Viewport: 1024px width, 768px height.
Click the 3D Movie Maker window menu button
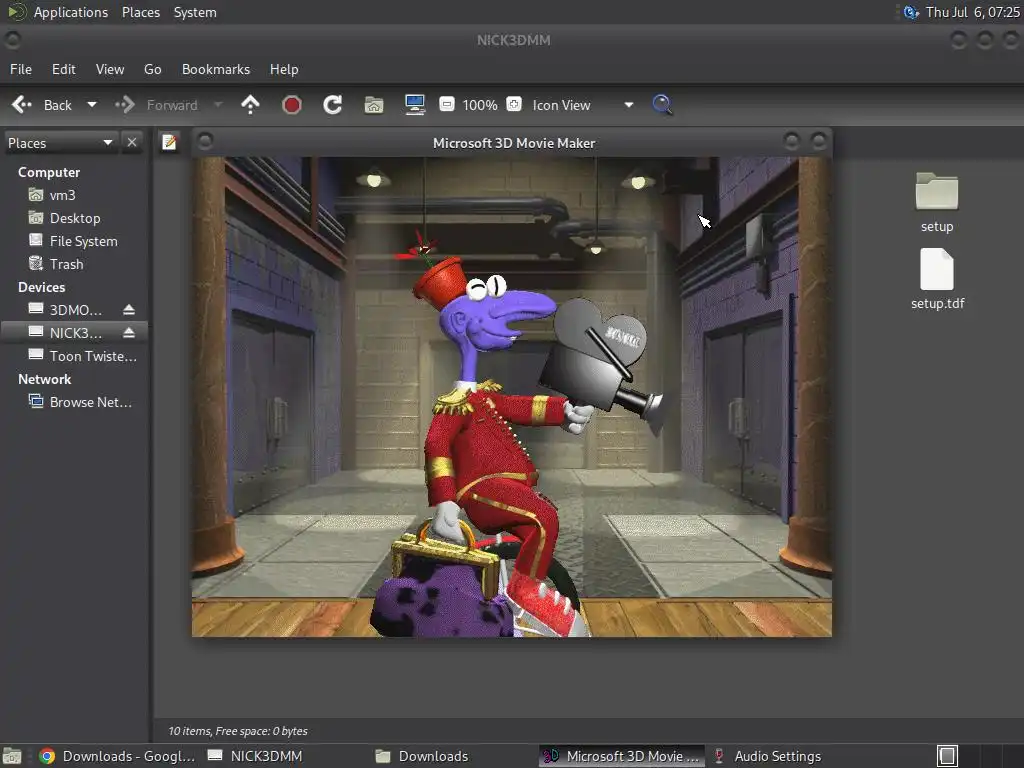(205, 141)
